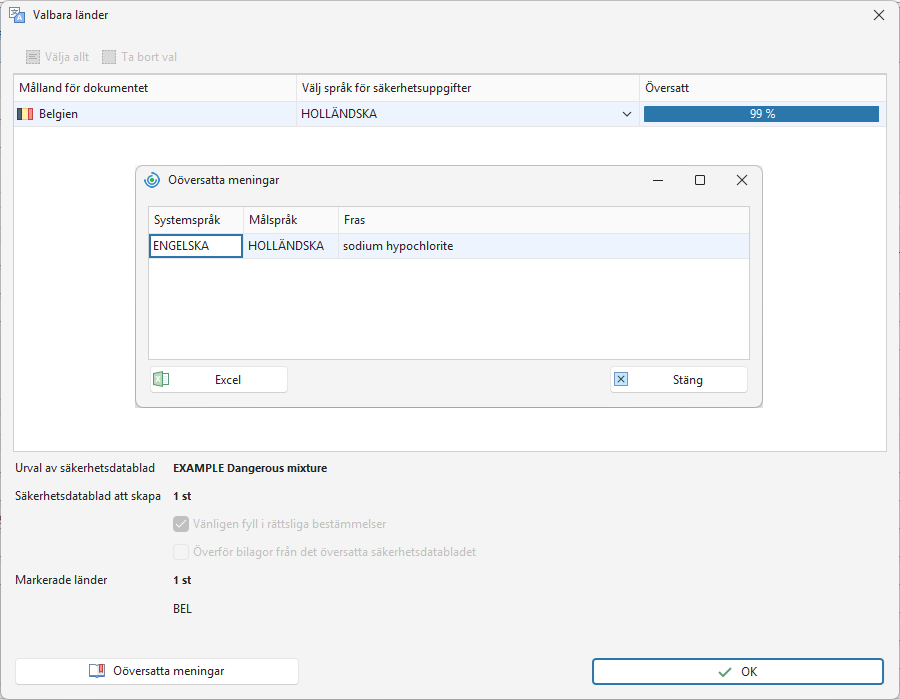Viewport: 900px width, 700px height.
Task: Close the Oöversatta meningar dialog
Action: pos(742,180)
